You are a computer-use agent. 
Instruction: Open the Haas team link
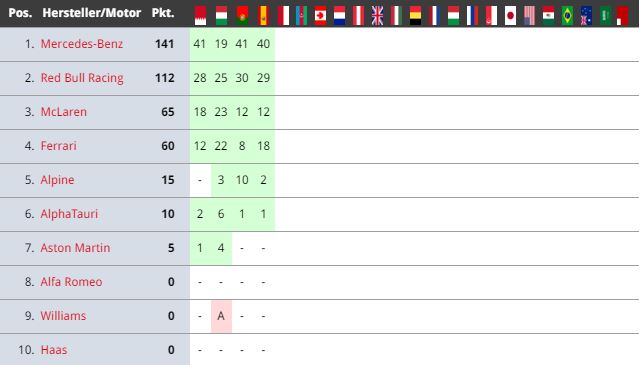coord(54,350)
